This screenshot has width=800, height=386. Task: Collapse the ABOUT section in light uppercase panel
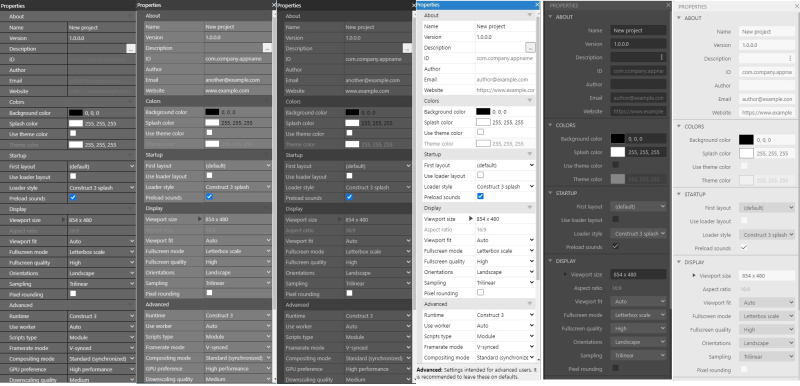[679, 18]
